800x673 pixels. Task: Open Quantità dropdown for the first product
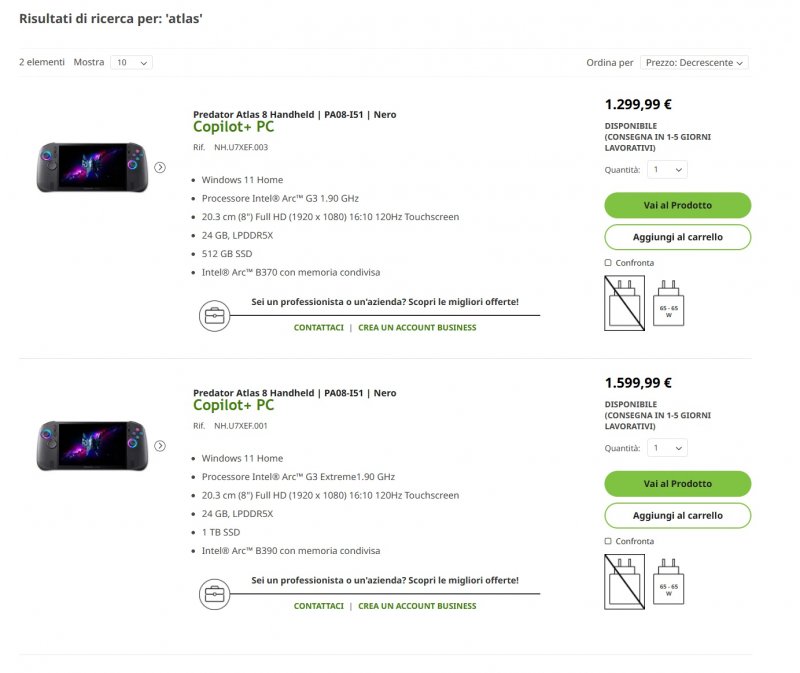667,169
